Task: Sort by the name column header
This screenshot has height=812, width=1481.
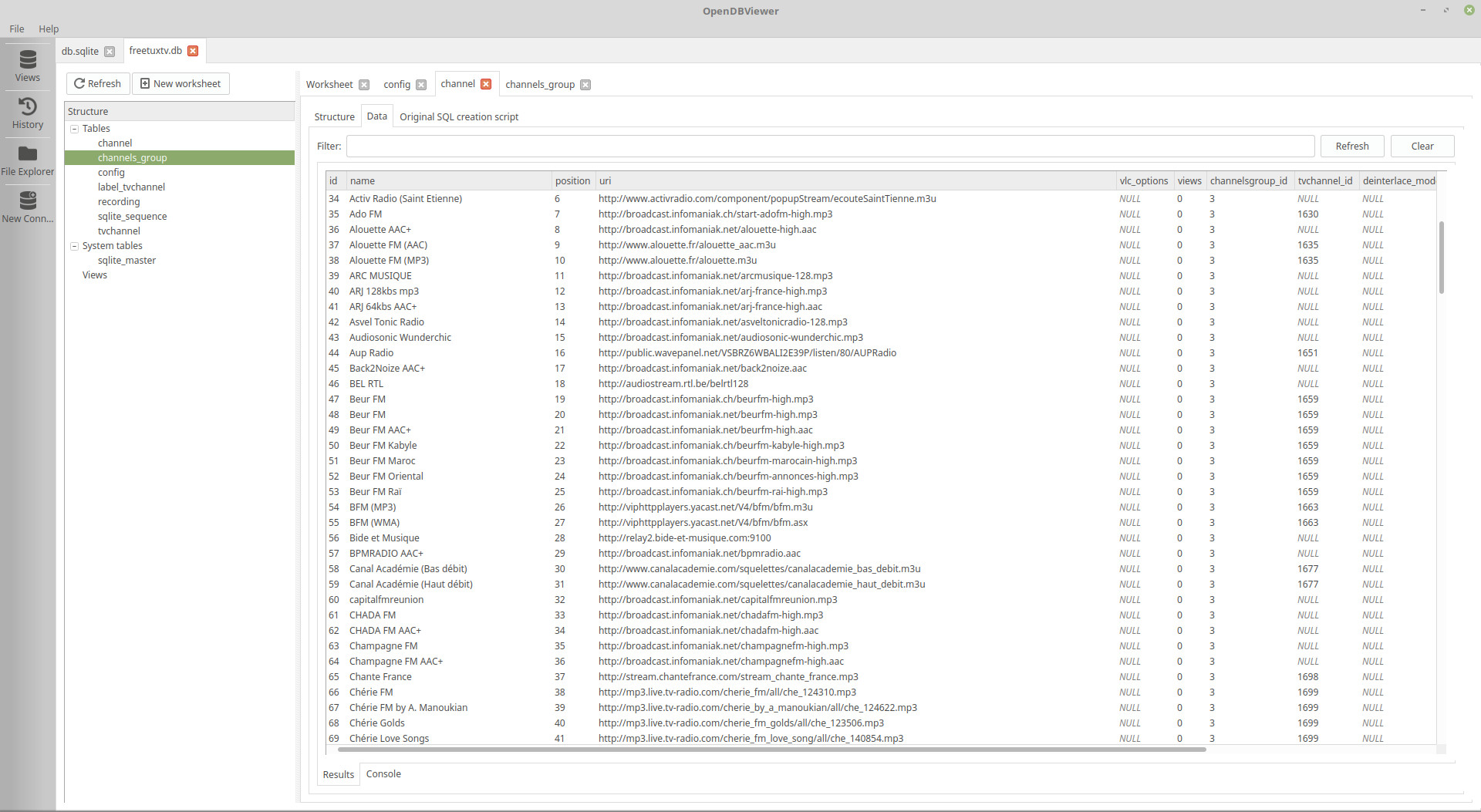Action: 449,181
